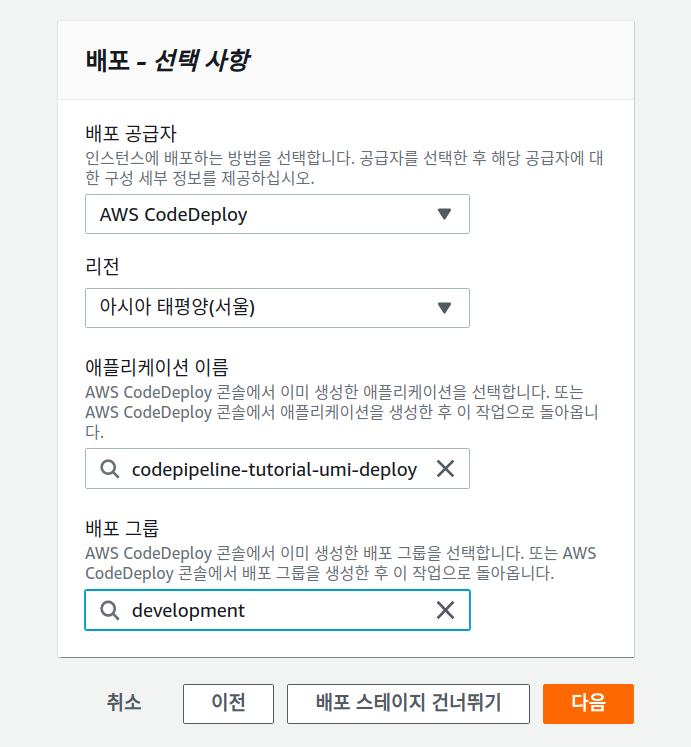This screenshot has width=691, height=747.
Task: Focus the application name input field
Action: point(277,468)
